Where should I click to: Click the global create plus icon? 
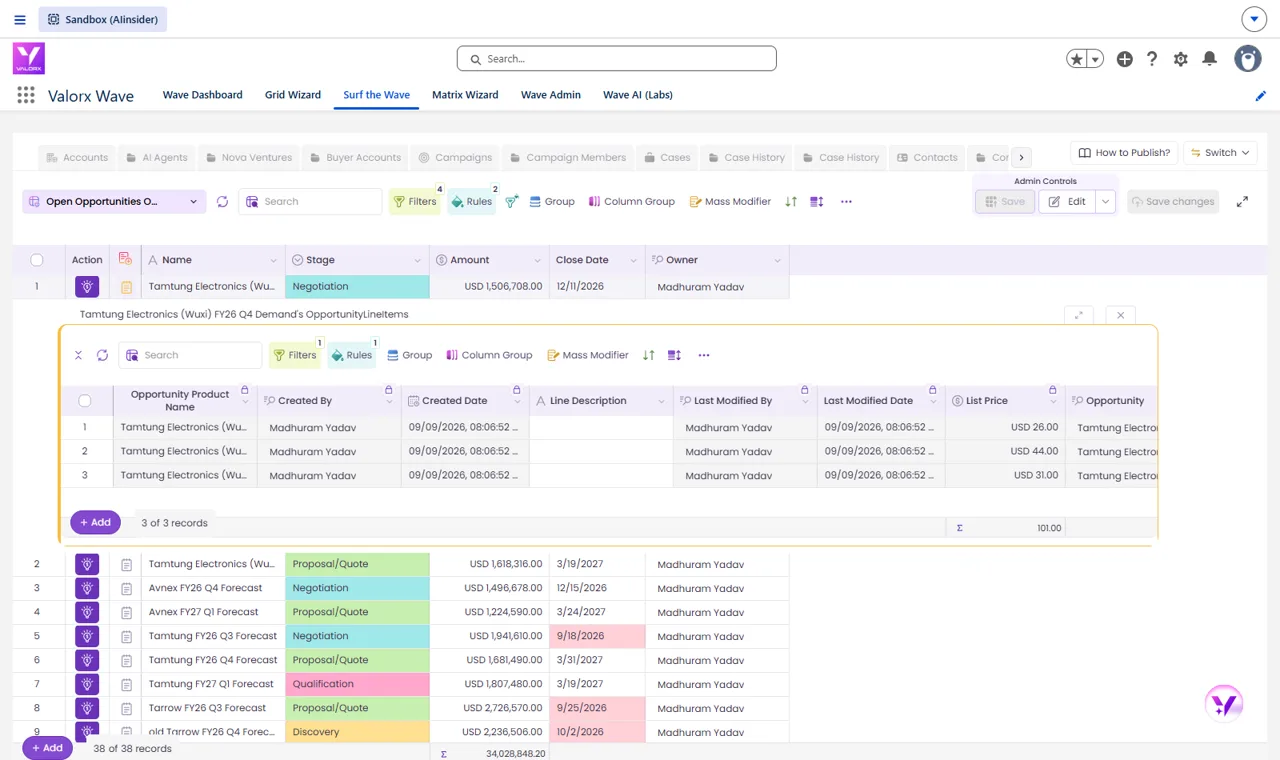[x=1125, y=59]
